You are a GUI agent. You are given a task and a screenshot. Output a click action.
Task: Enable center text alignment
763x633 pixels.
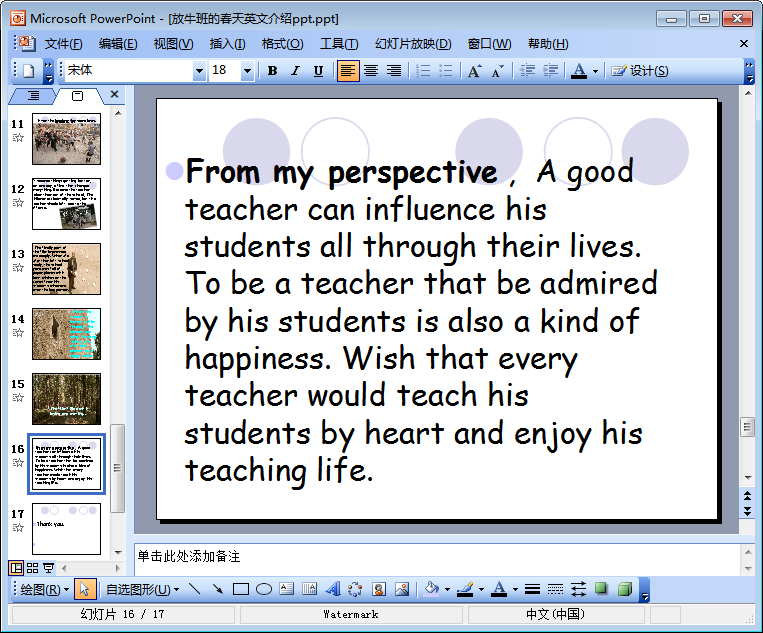coord(371,71)
